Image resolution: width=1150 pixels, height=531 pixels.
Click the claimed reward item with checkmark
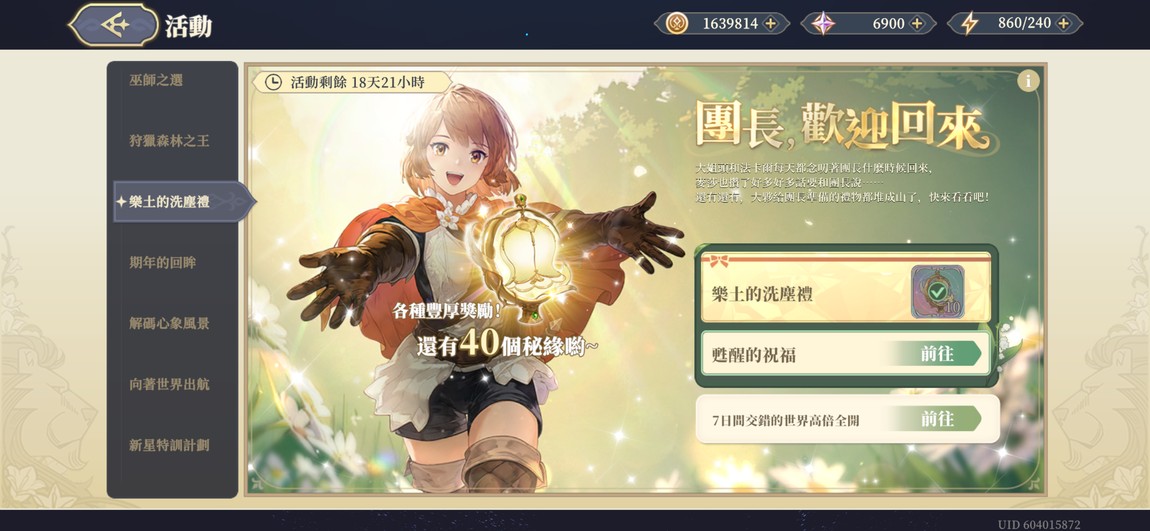pos(937,292)
